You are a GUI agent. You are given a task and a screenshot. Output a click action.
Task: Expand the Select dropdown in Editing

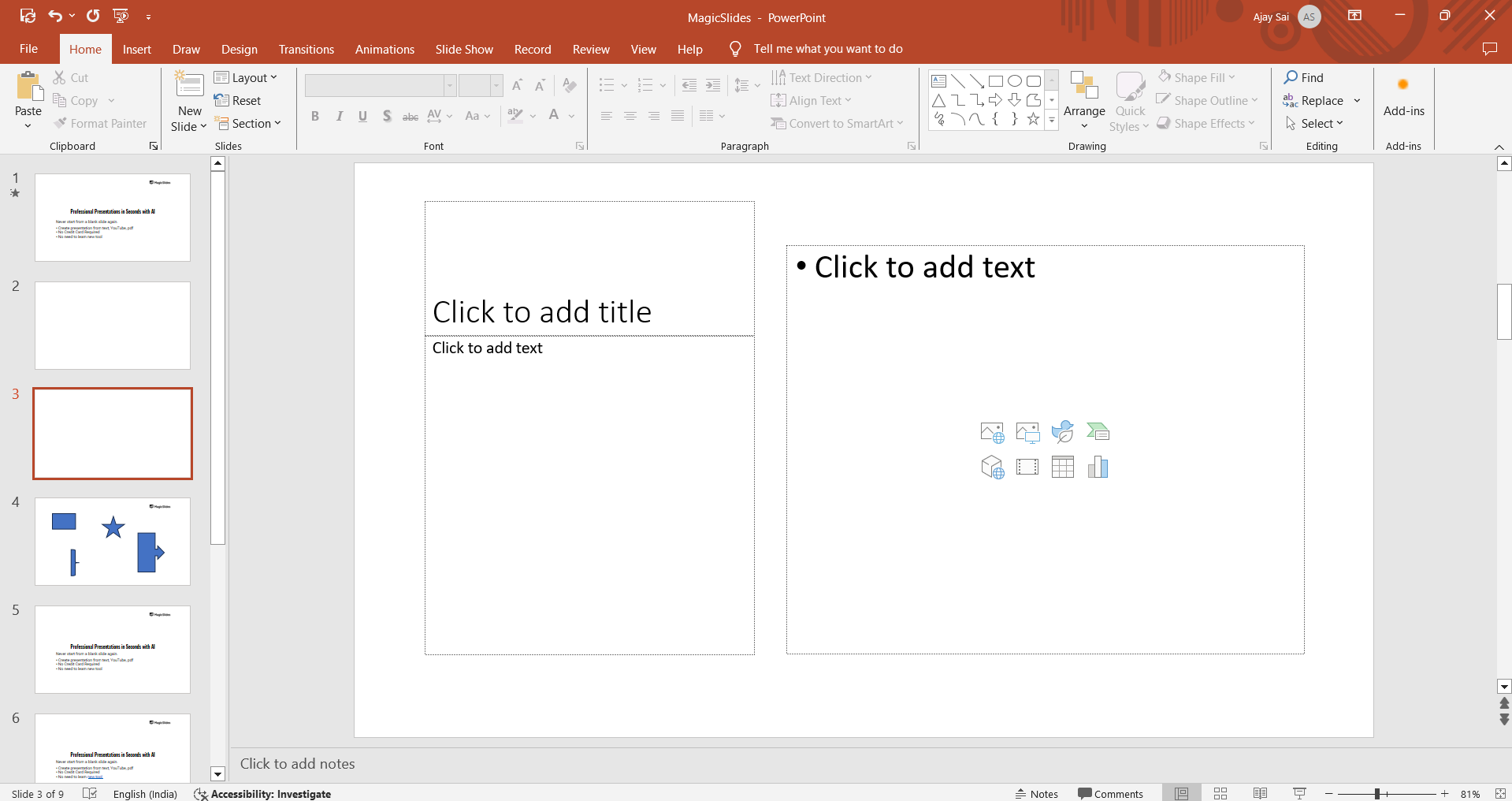(x=1315, y=123)
